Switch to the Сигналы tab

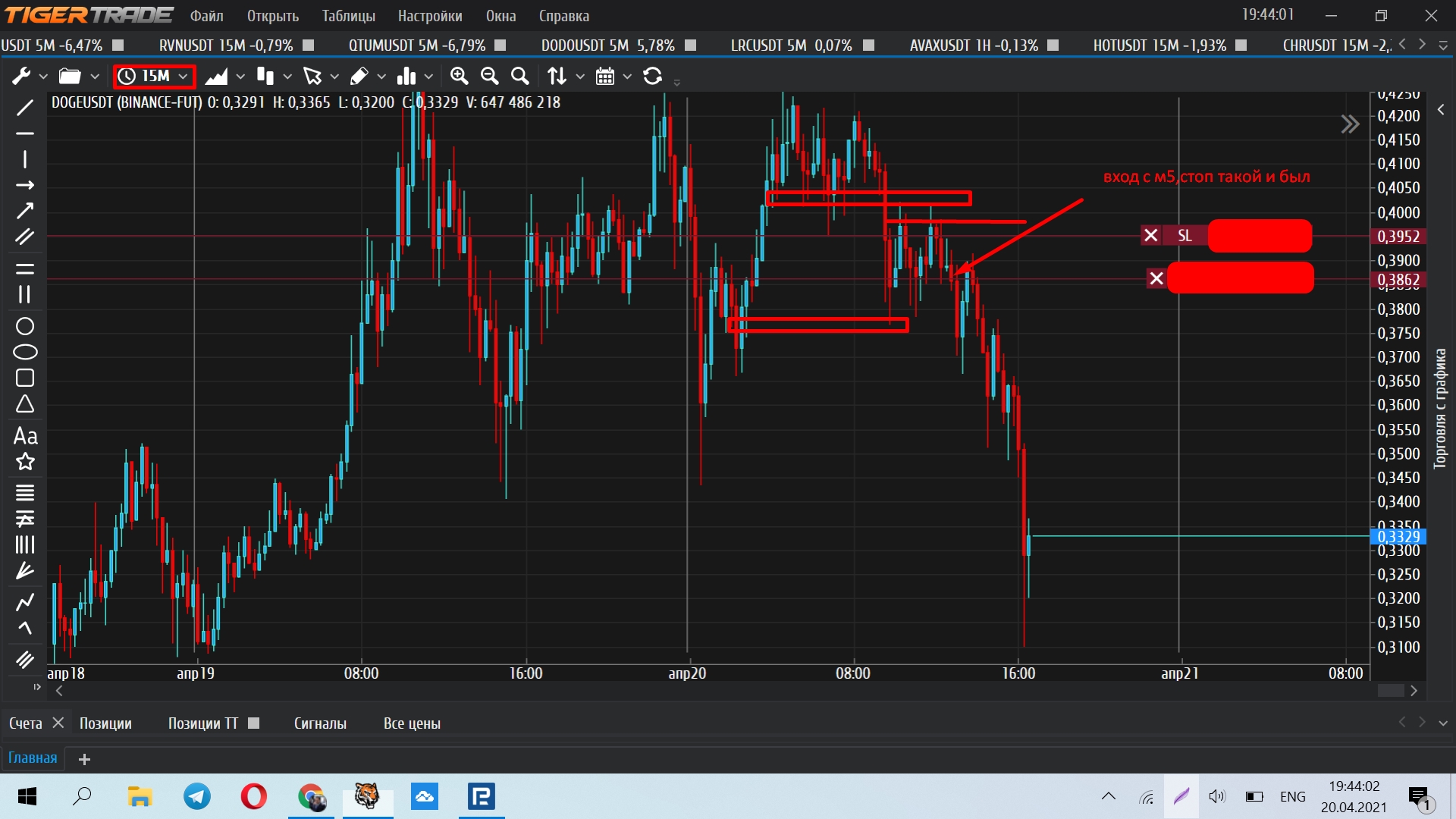pos(320,723)
